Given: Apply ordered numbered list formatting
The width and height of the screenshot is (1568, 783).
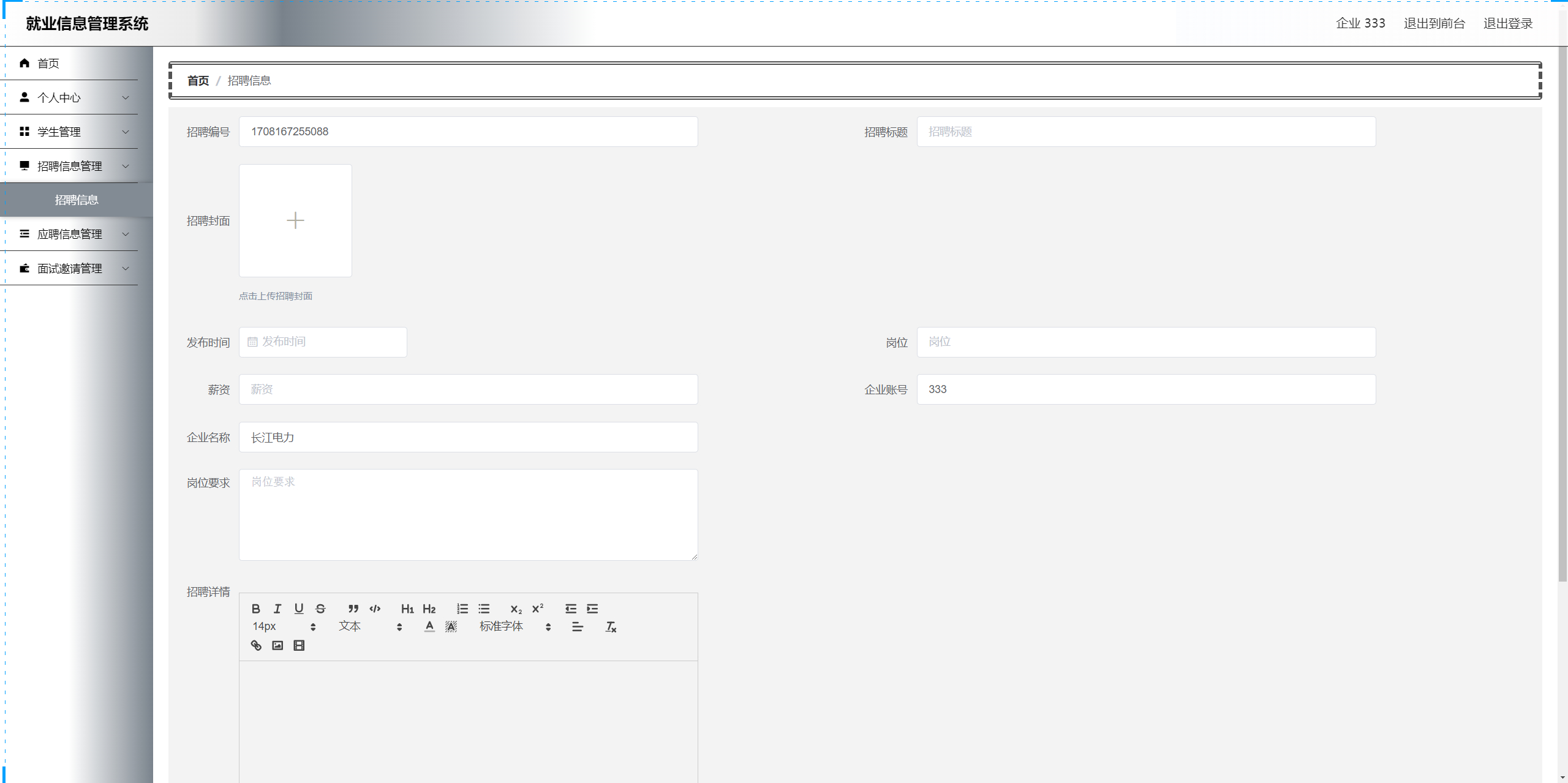Looking at the screenshot, I should (x=462, y=609).
